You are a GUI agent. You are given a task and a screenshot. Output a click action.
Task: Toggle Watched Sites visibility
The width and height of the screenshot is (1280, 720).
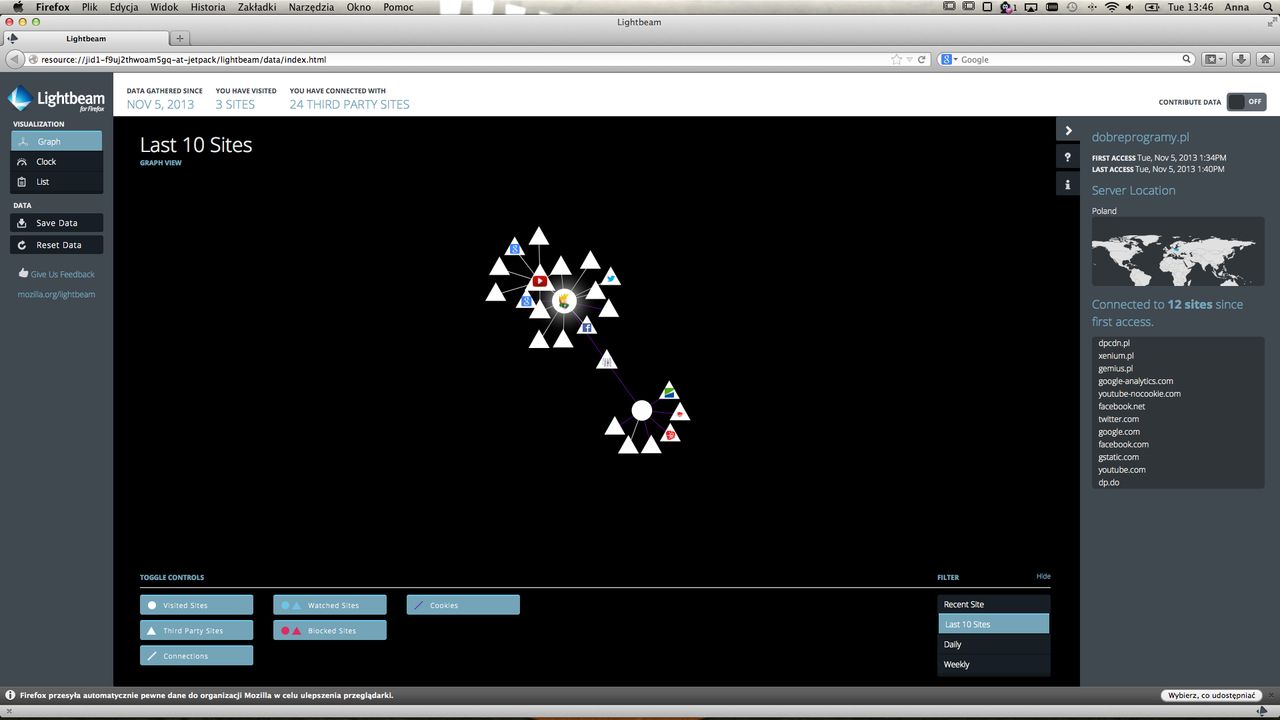pyautogui.click(x=330, y=605)
